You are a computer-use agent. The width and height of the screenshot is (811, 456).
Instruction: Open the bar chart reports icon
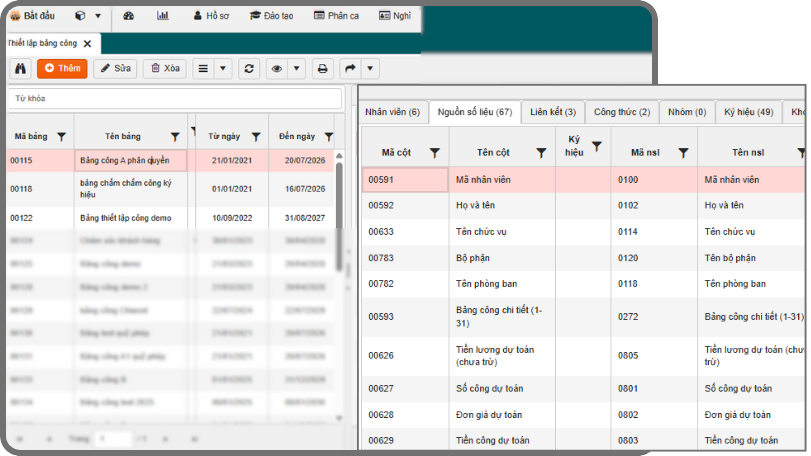162,16
